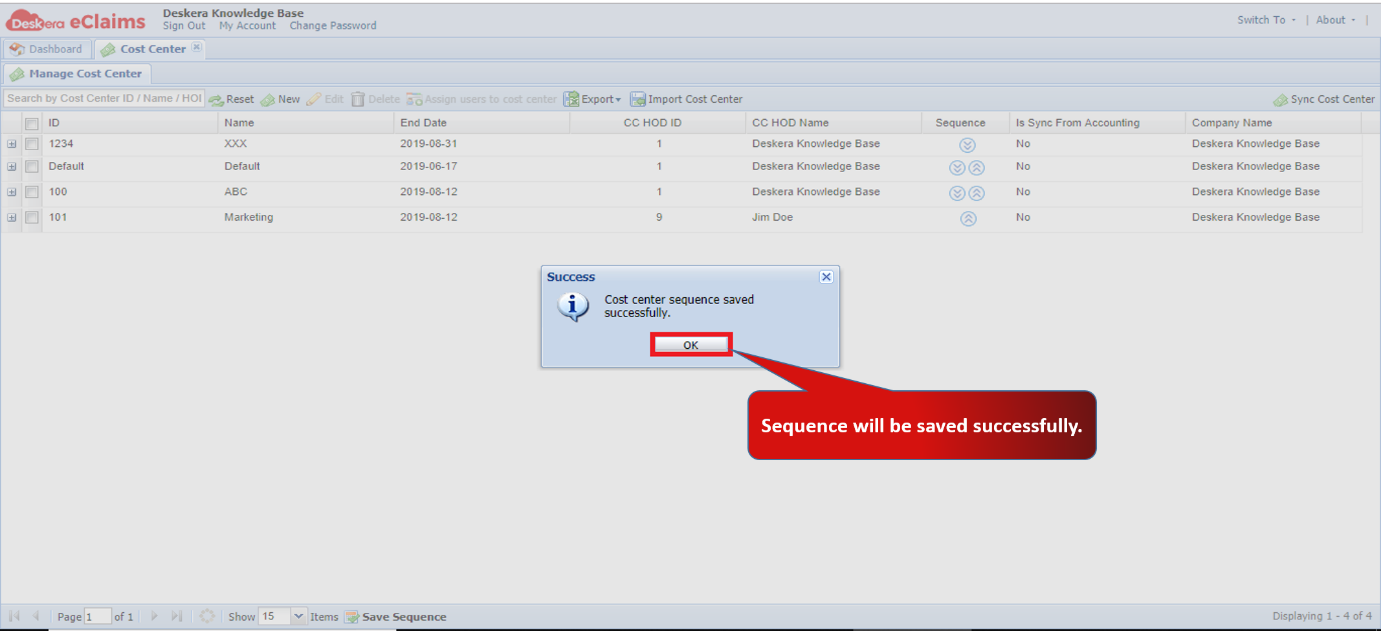The image size is (1381, 631).
Task: Move row 1234 down in sequence
Action: pos(967,145)
